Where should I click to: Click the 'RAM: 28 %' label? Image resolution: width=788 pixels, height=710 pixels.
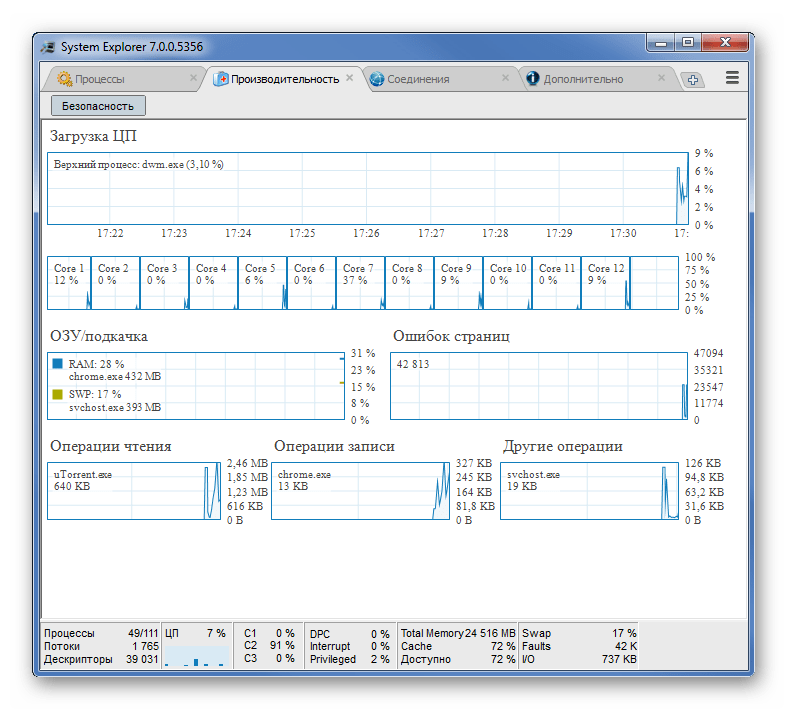coord(96,364)
